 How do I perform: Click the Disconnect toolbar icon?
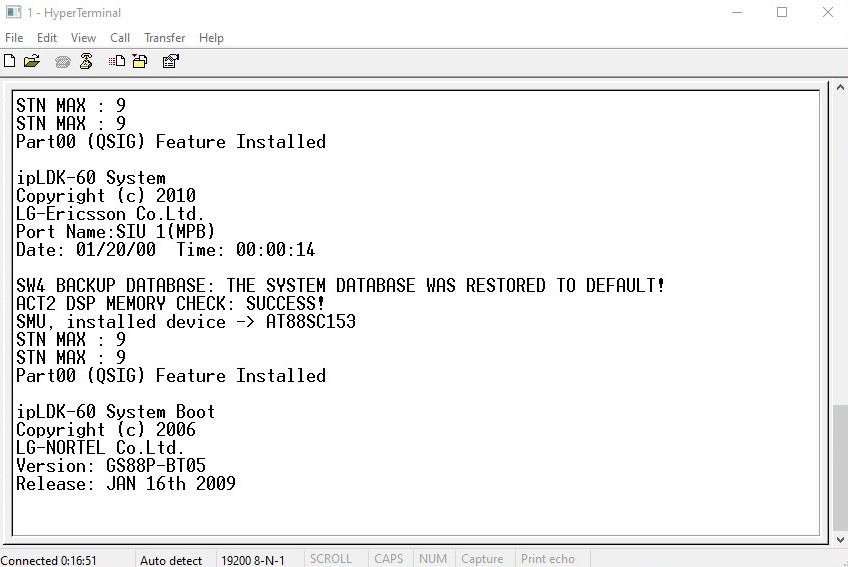click(86, 61)
